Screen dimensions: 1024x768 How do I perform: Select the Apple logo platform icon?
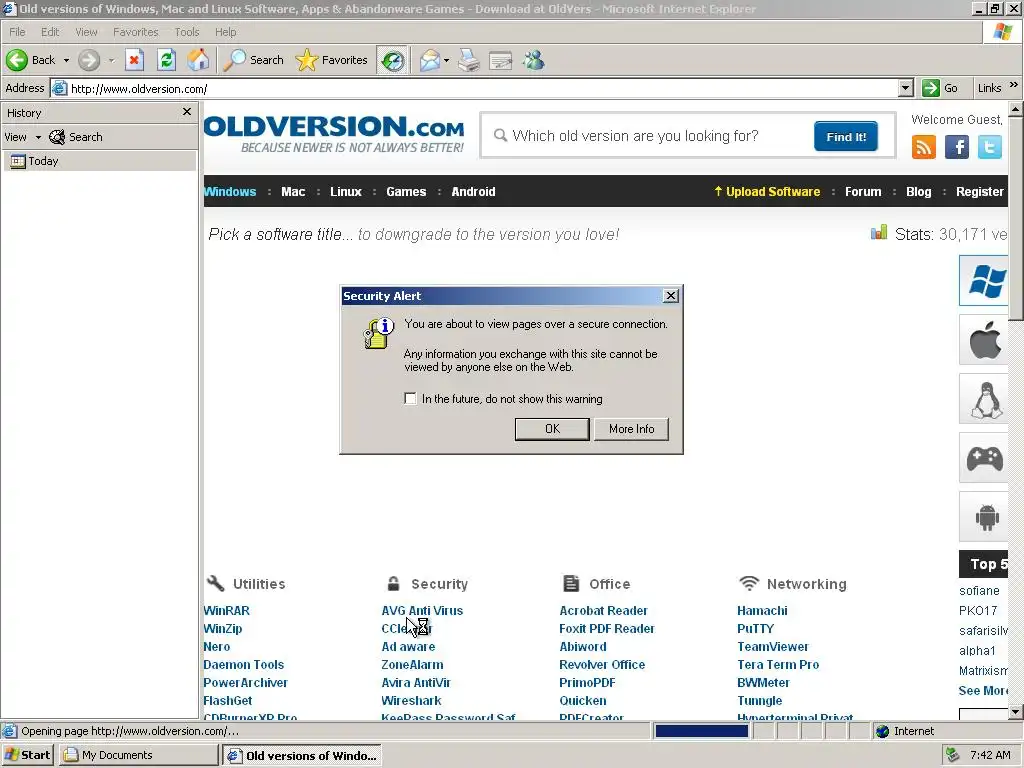pos(984,340)
